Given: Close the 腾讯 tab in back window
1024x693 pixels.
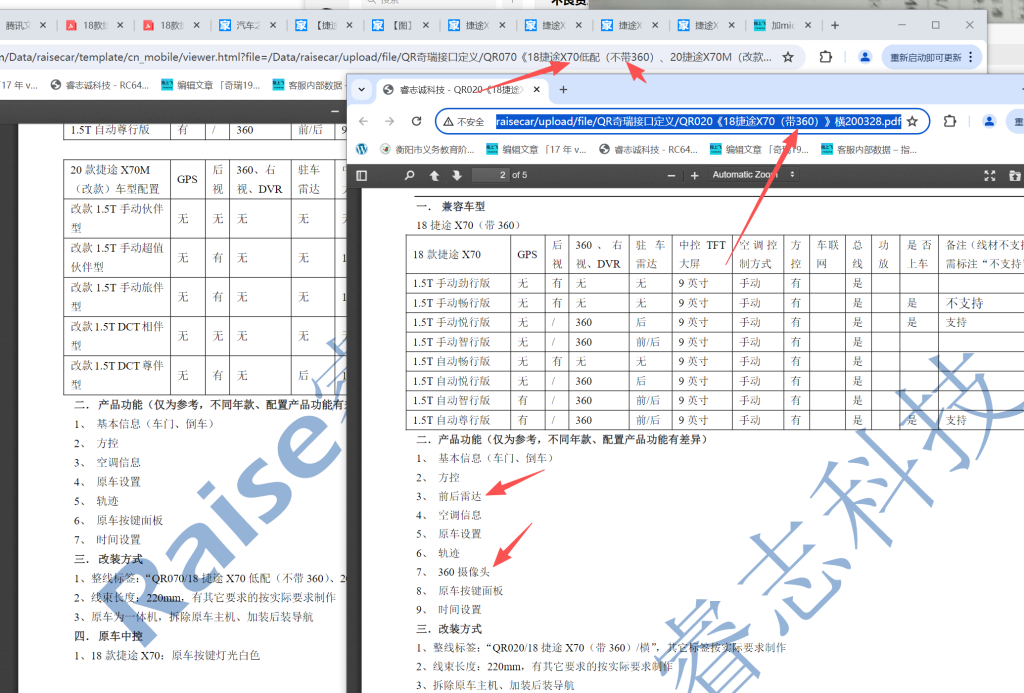Looking at the screenshot, I should click(x=43, y=25).
